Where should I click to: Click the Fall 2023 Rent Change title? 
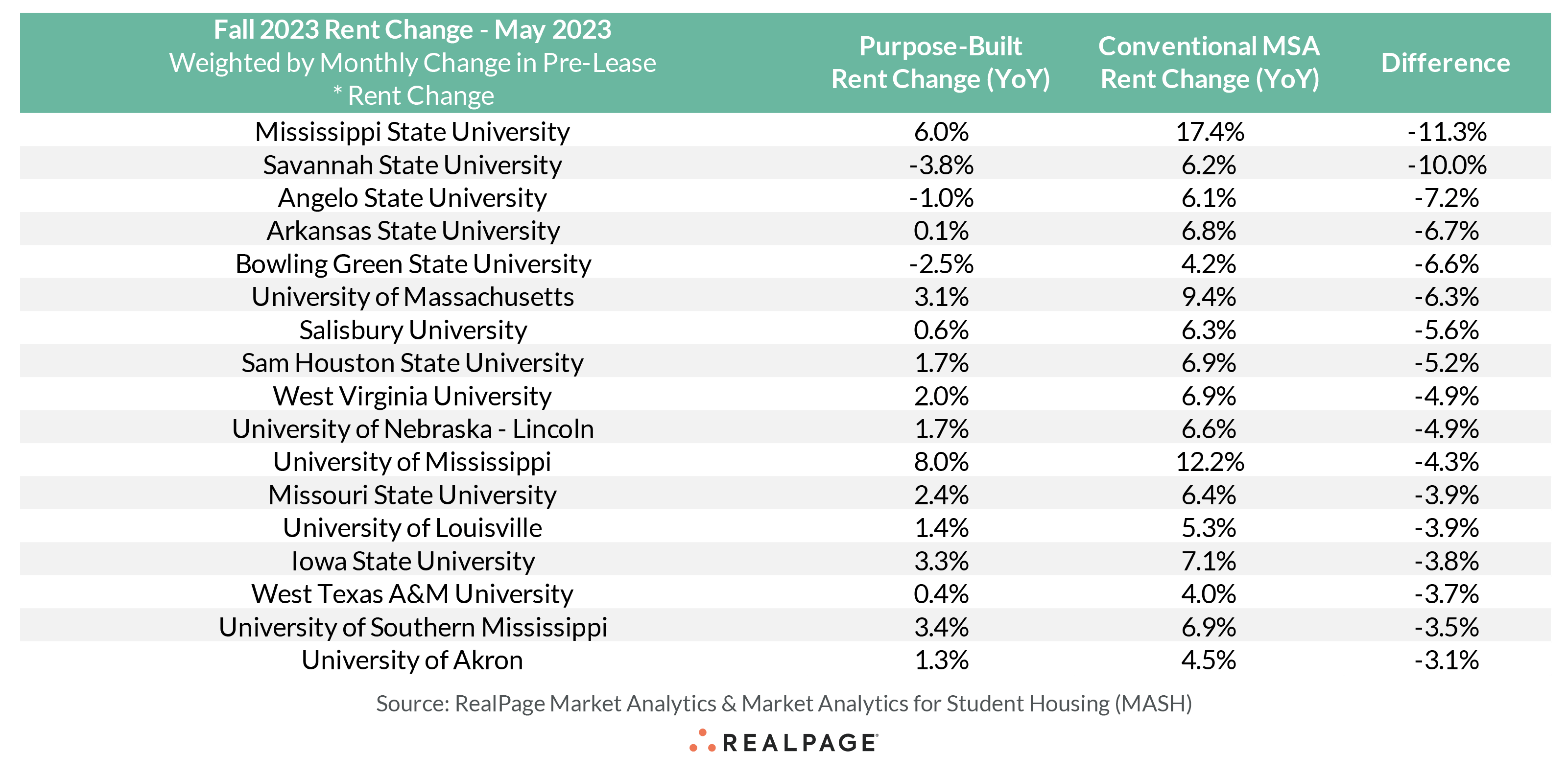[x=413, y=30]
